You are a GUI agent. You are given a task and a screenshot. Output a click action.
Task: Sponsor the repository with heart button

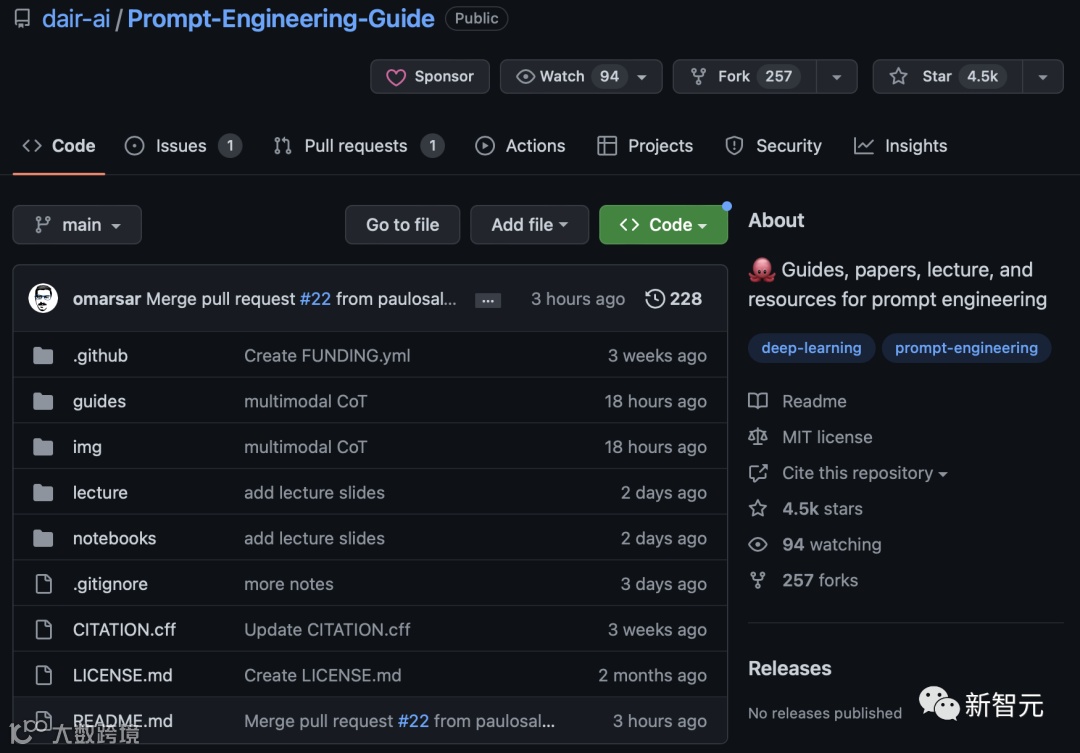[430, 77]
